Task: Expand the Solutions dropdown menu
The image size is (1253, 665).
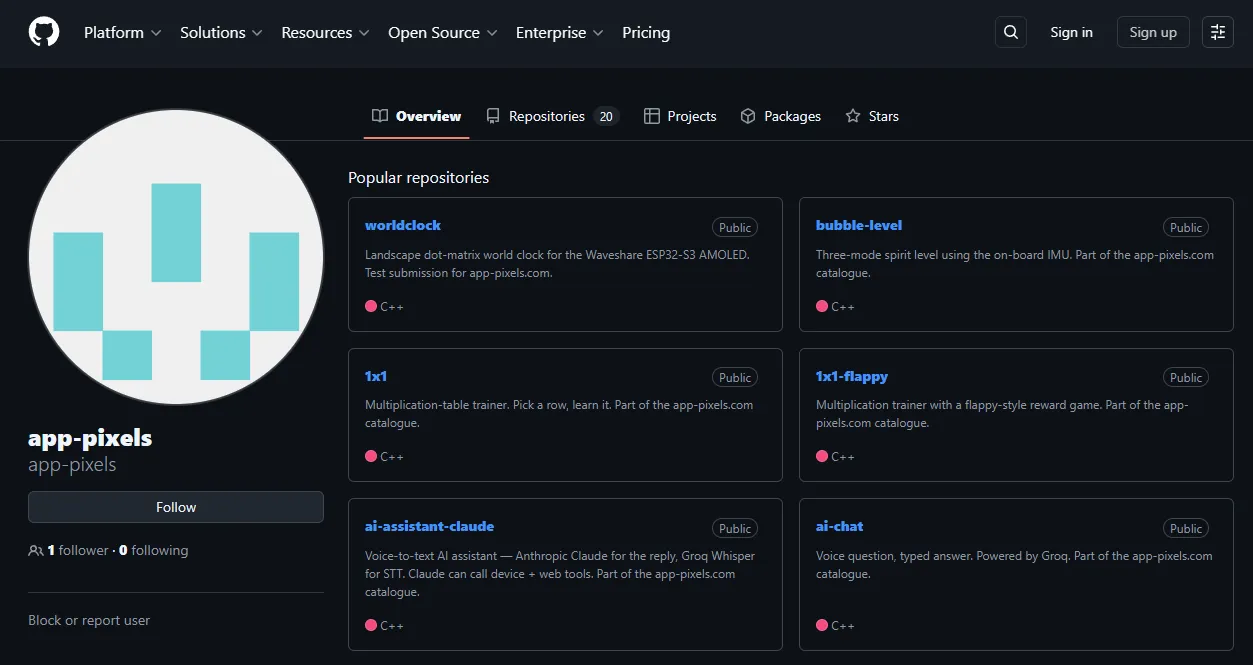Action: (x=221, y=32)
